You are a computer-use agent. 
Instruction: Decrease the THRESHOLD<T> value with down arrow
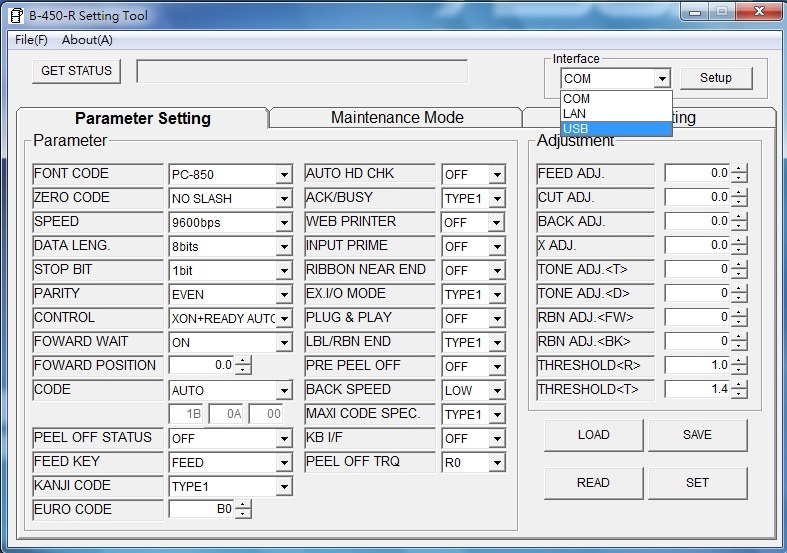click(739, 394)
